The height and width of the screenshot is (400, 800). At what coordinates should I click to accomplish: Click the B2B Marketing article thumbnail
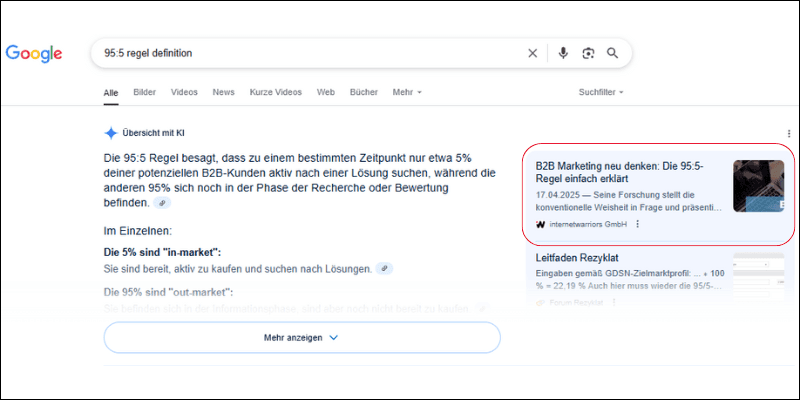point(759,186)
